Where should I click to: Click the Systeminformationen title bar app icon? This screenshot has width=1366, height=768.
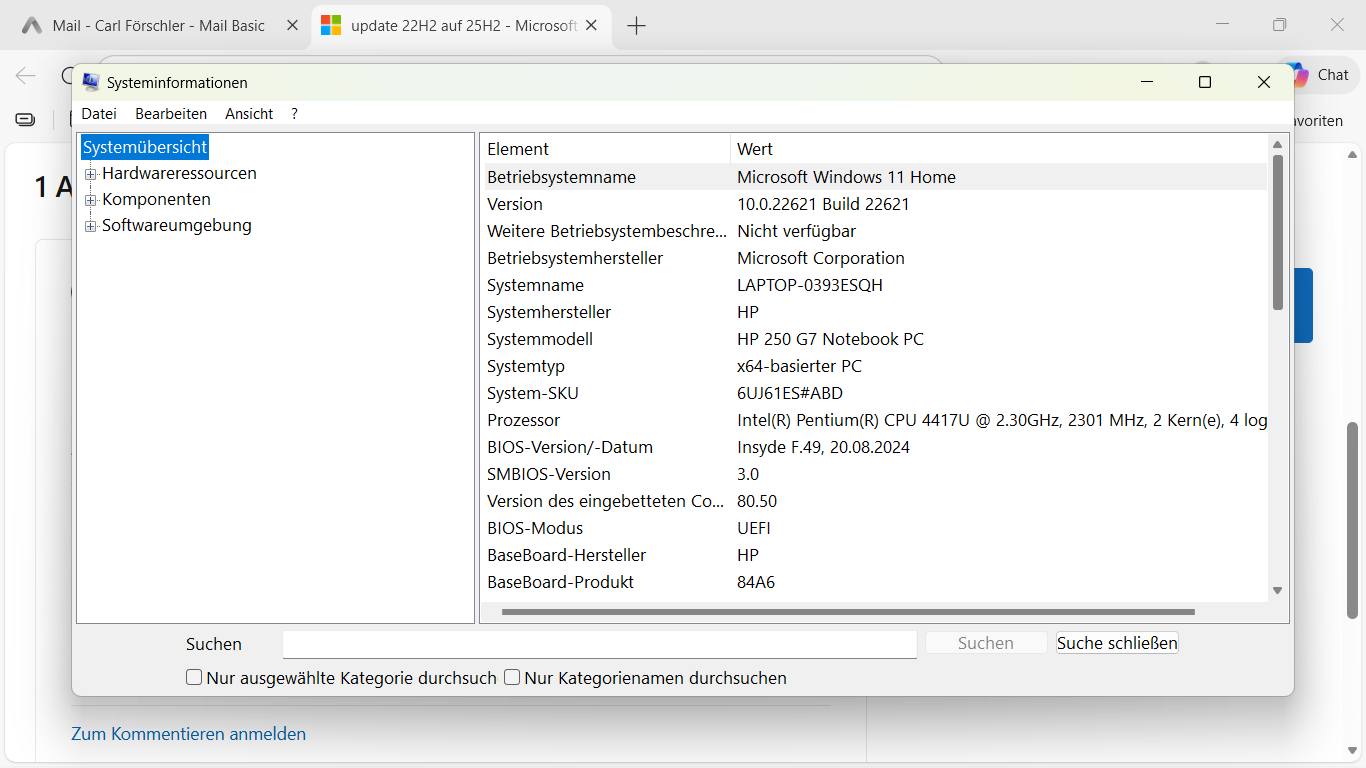pos(91,82)
